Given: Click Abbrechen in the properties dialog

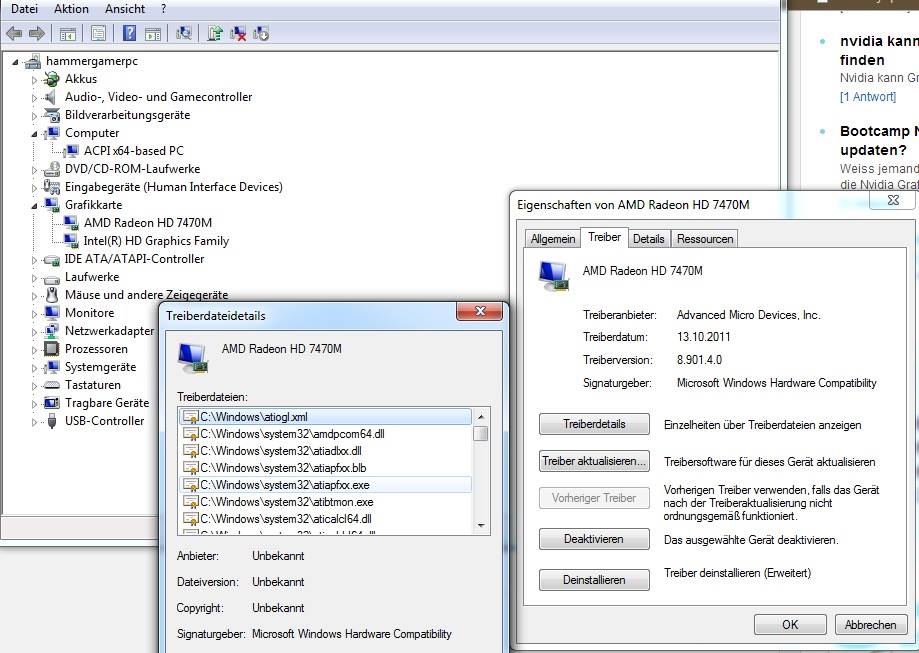Looking at the screenshot, I should (870, 624).
